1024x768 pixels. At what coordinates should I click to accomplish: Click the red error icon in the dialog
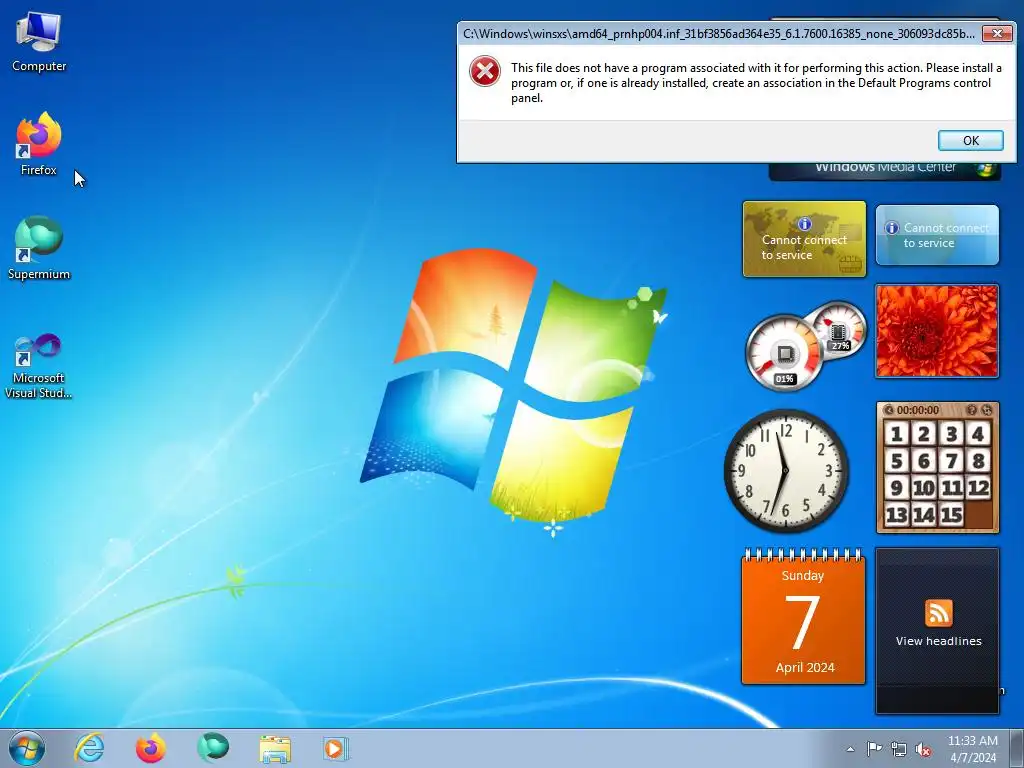pos(485,72)
